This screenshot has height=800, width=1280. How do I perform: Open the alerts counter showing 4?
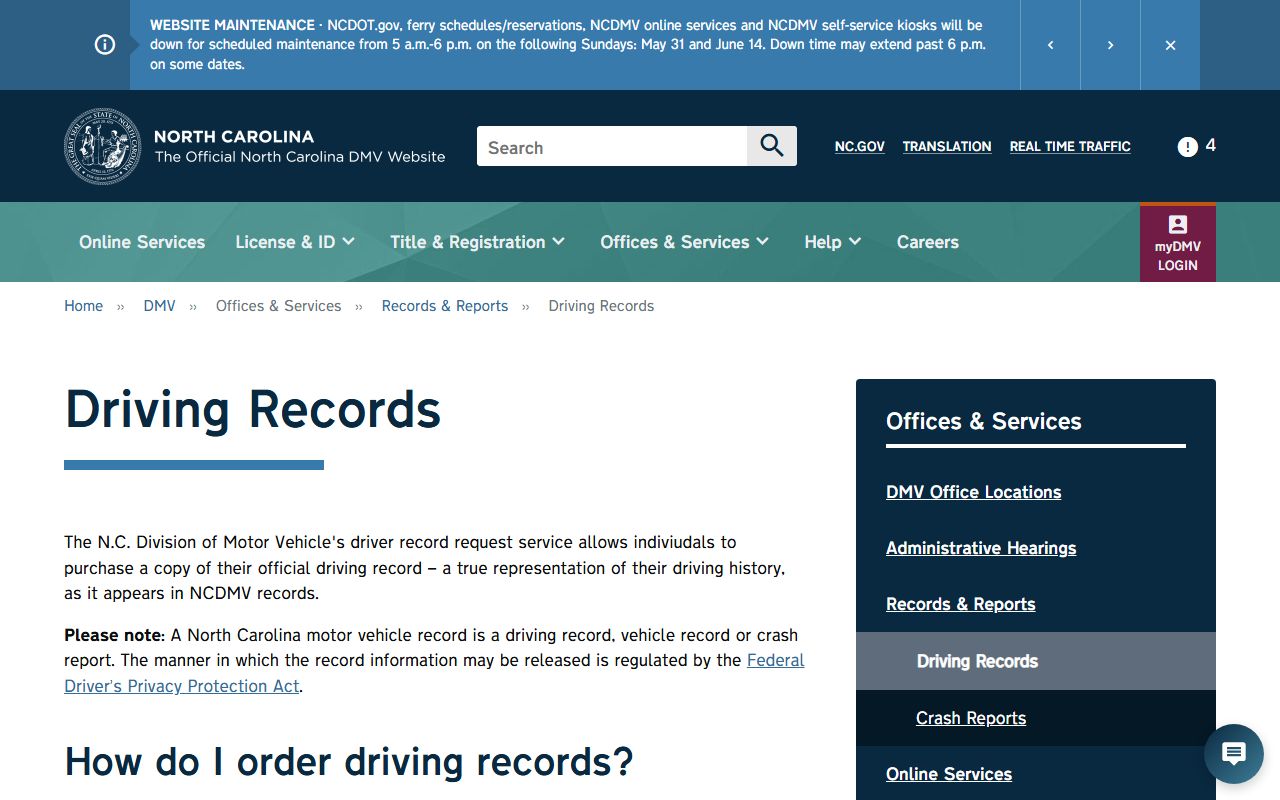1197,146
